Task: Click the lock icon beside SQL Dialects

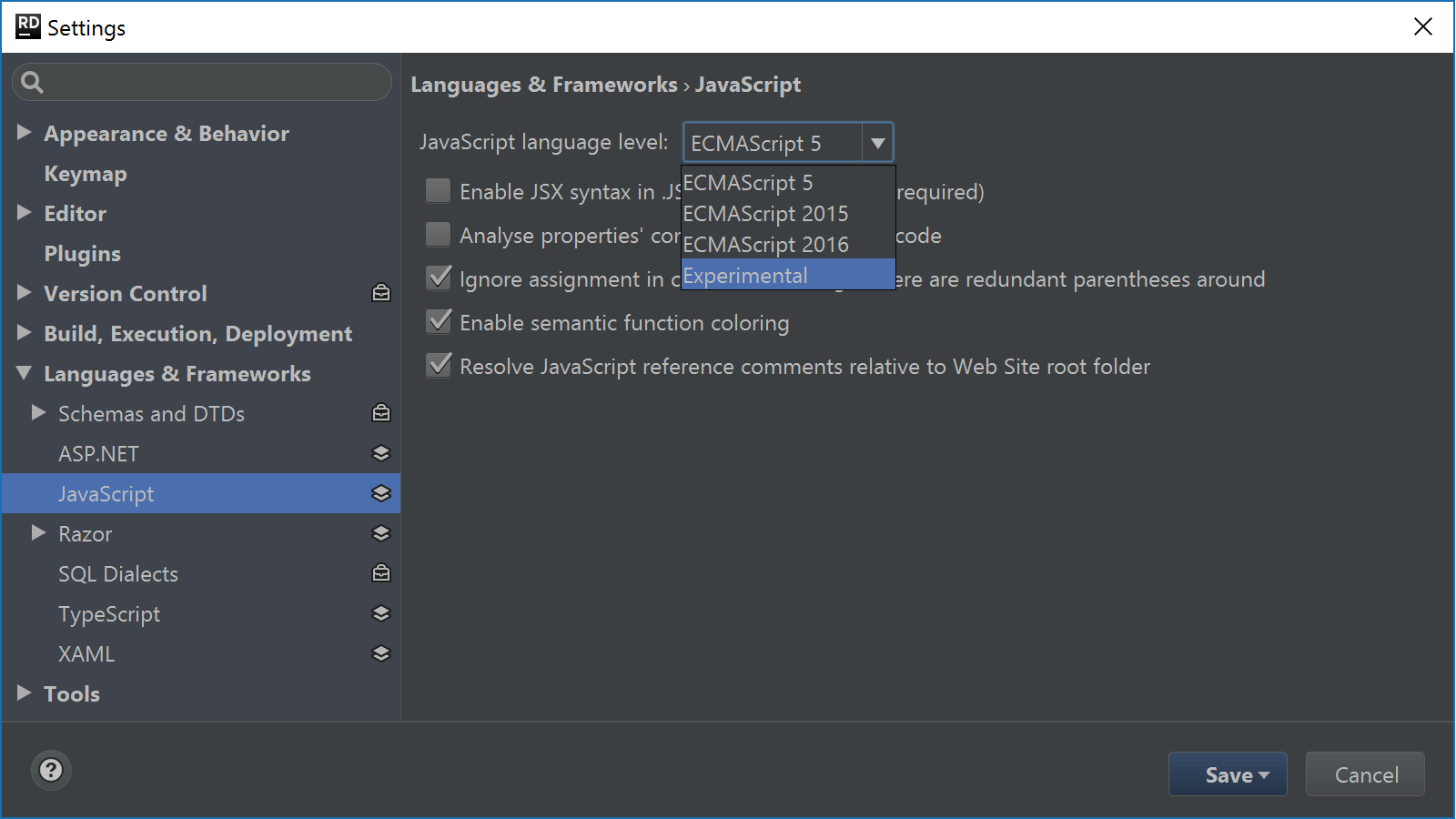Action: 381,573
